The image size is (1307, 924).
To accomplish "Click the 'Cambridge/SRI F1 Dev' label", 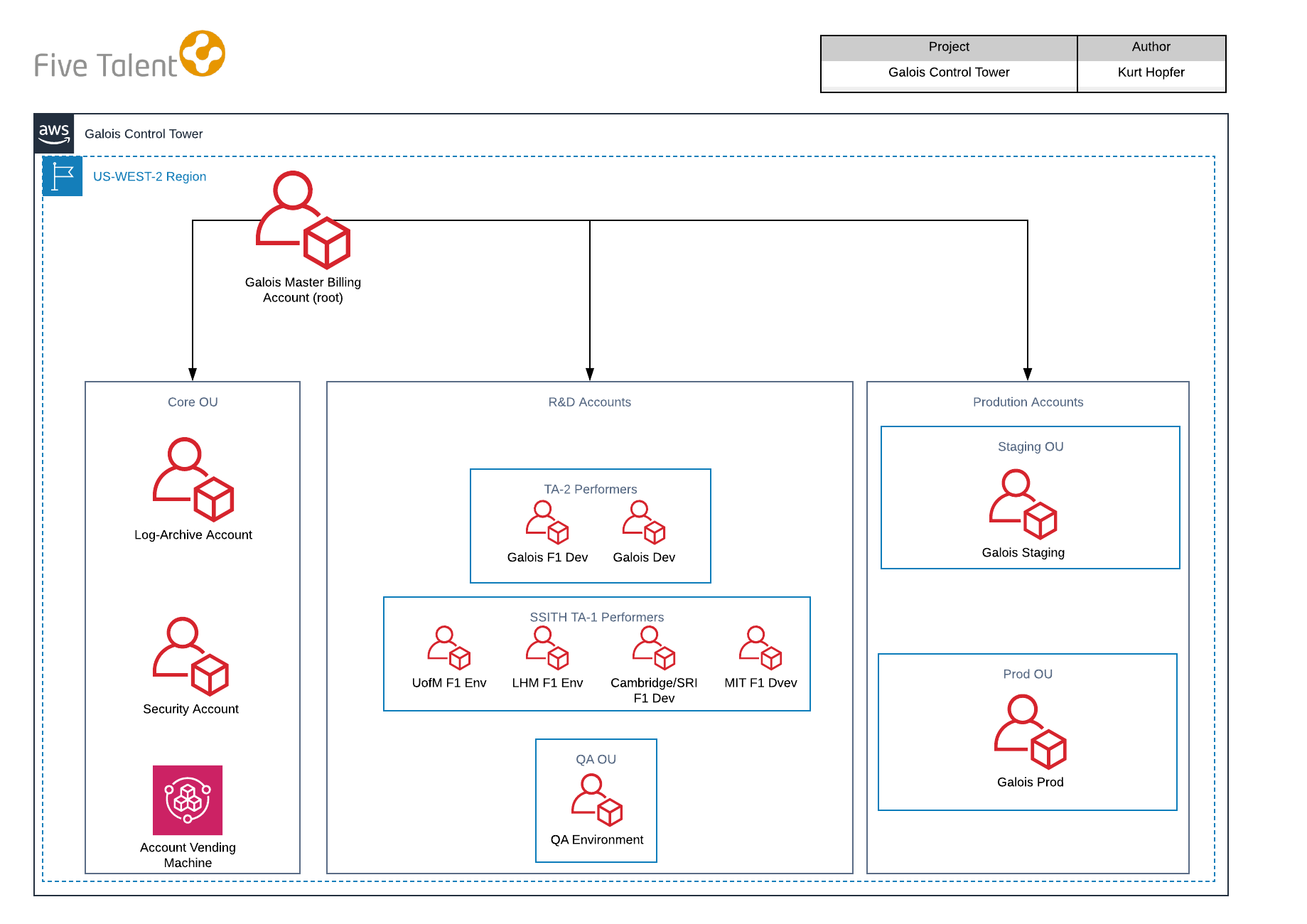I will [654, 691].
